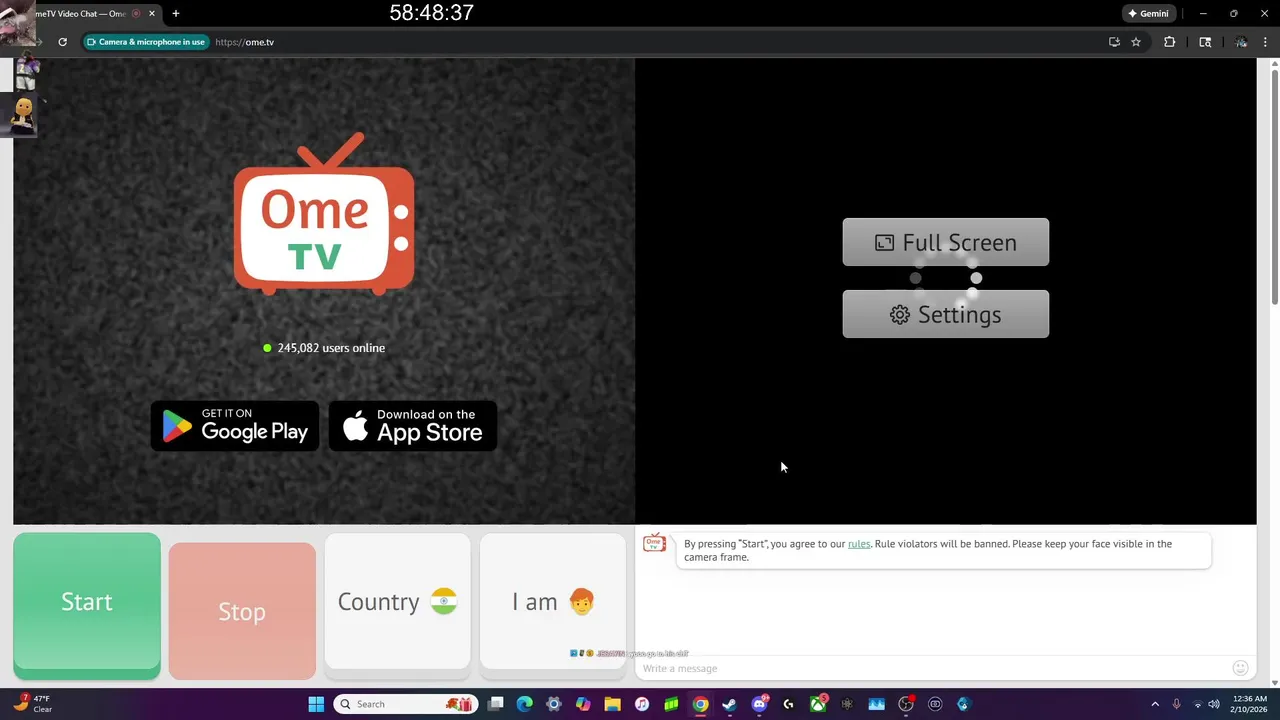The width and height of the screenshot is (1280, 720).
Task: Reload the page
Action: [62, 42]
